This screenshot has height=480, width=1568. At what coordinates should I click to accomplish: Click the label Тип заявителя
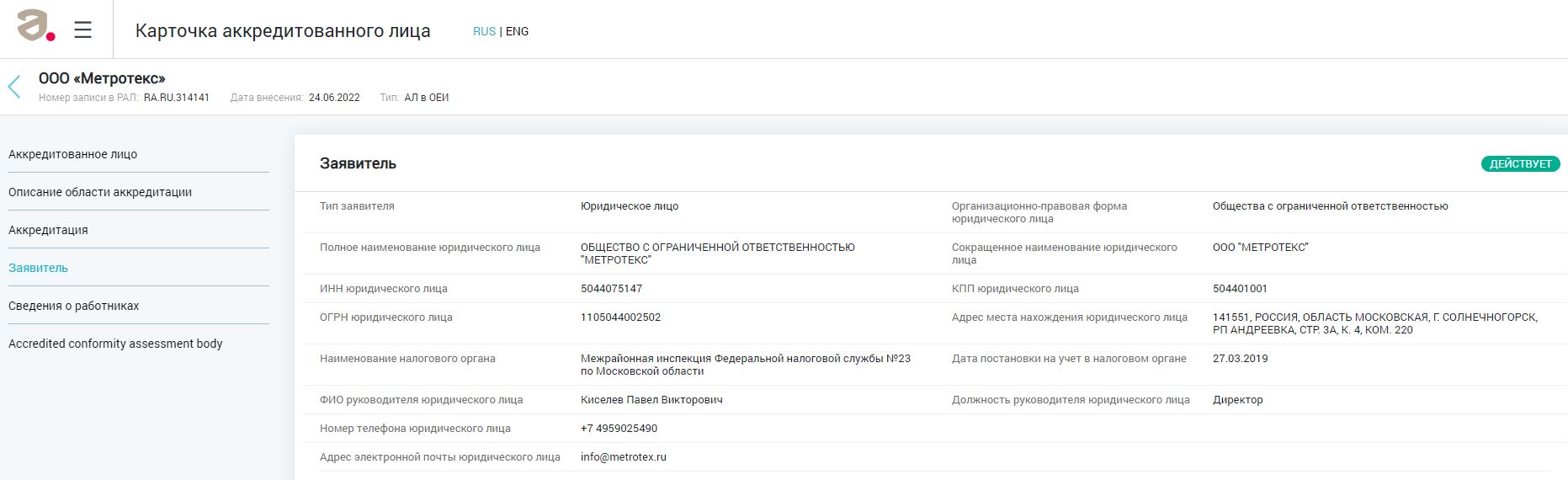[357, 206]
